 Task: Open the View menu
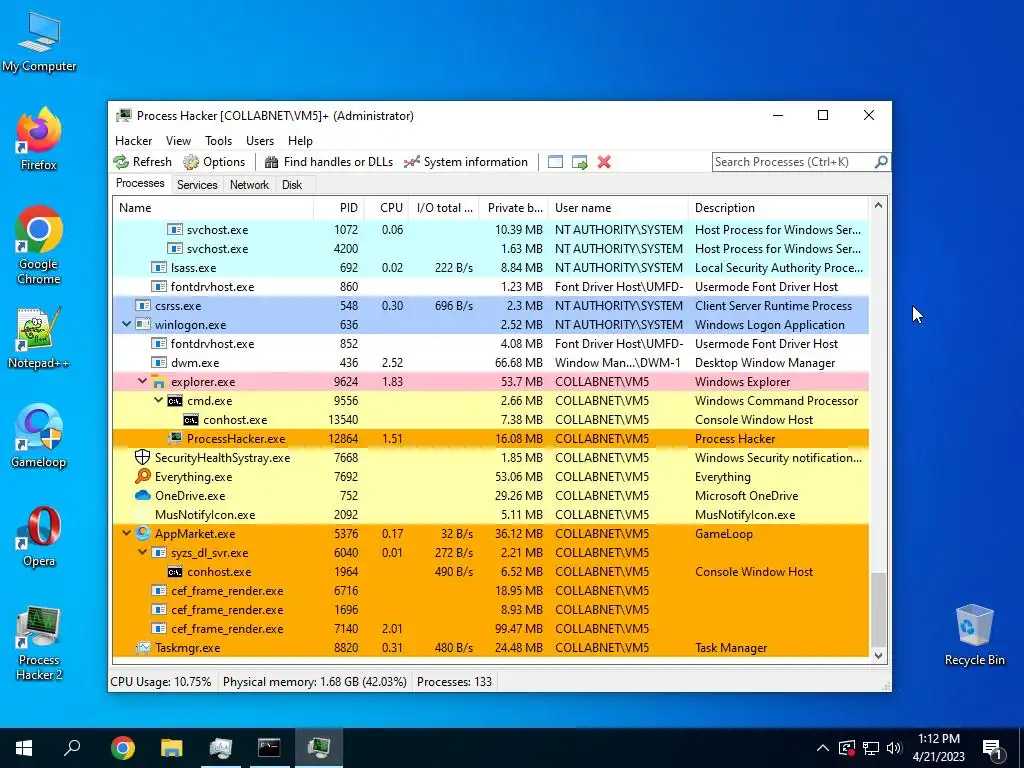coord(178,141)
